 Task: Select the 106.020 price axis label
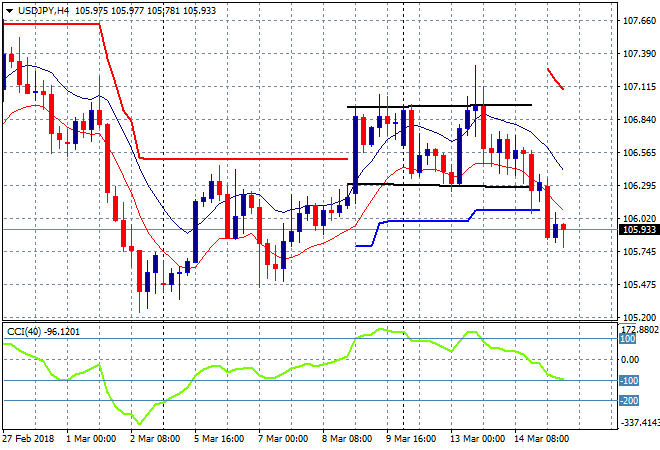pos(639,218)
